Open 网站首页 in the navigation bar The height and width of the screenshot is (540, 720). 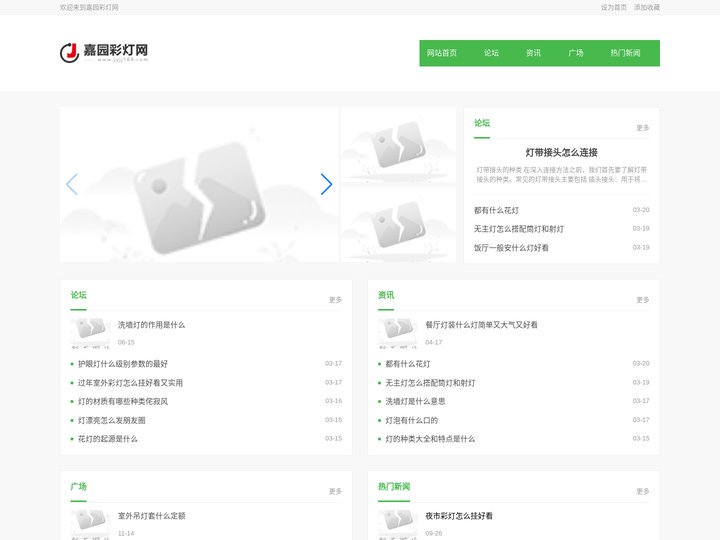click(441, 53)
